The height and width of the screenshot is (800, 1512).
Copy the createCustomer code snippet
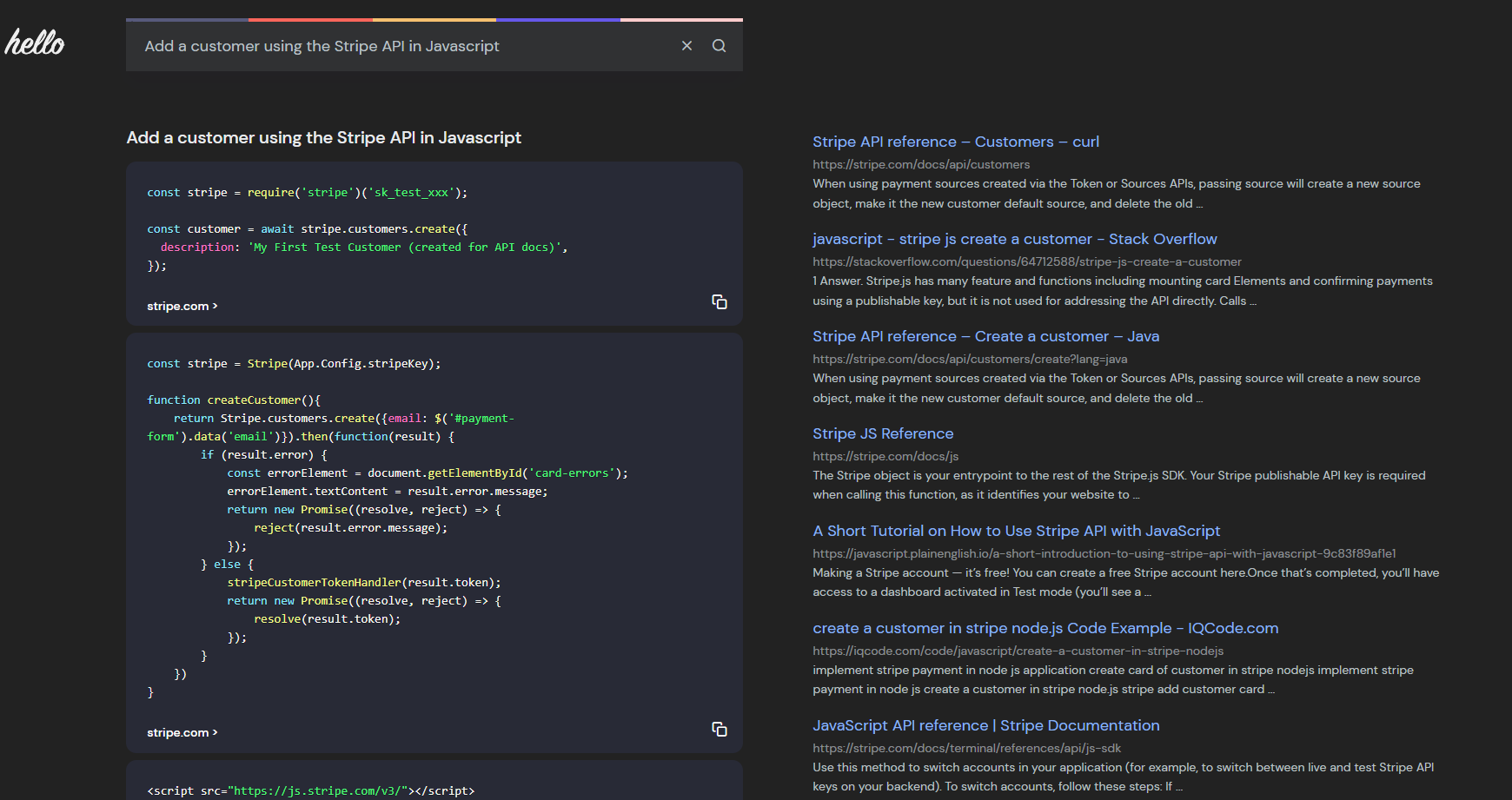720,729
